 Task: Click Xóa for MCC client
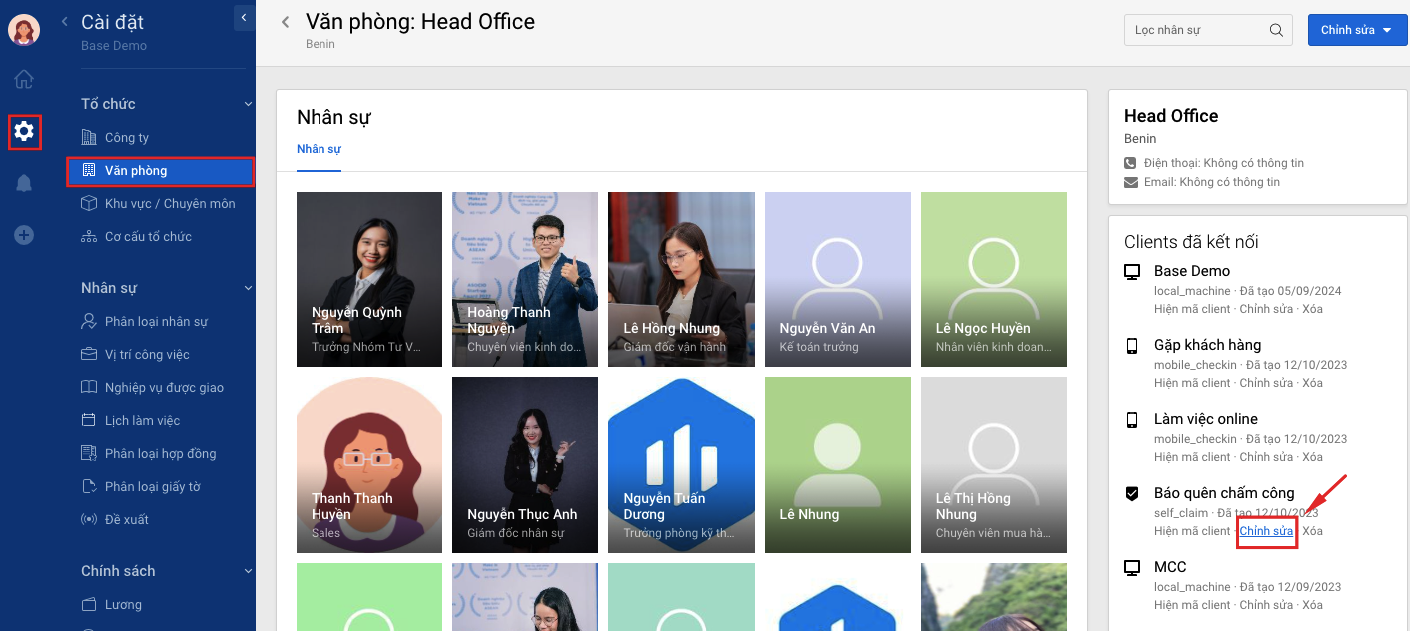1312,605
